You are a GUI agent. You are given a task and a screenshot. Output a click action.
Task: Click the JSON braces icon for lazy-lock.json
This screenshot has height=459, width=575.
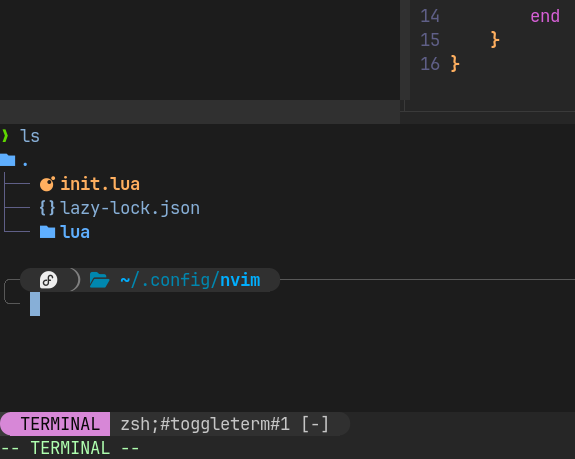pos(47,208)
